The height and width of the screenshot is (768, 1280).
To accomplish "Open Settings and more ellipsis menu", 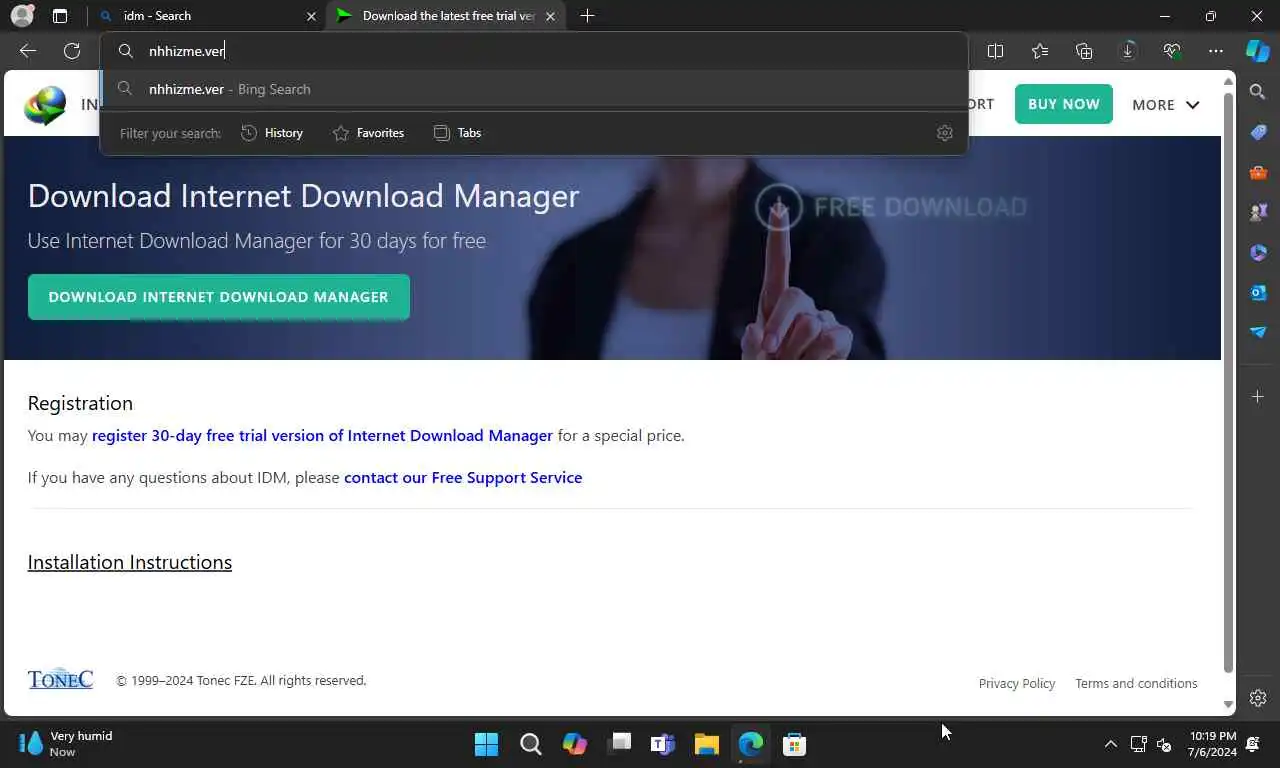I will [1215, 51].
